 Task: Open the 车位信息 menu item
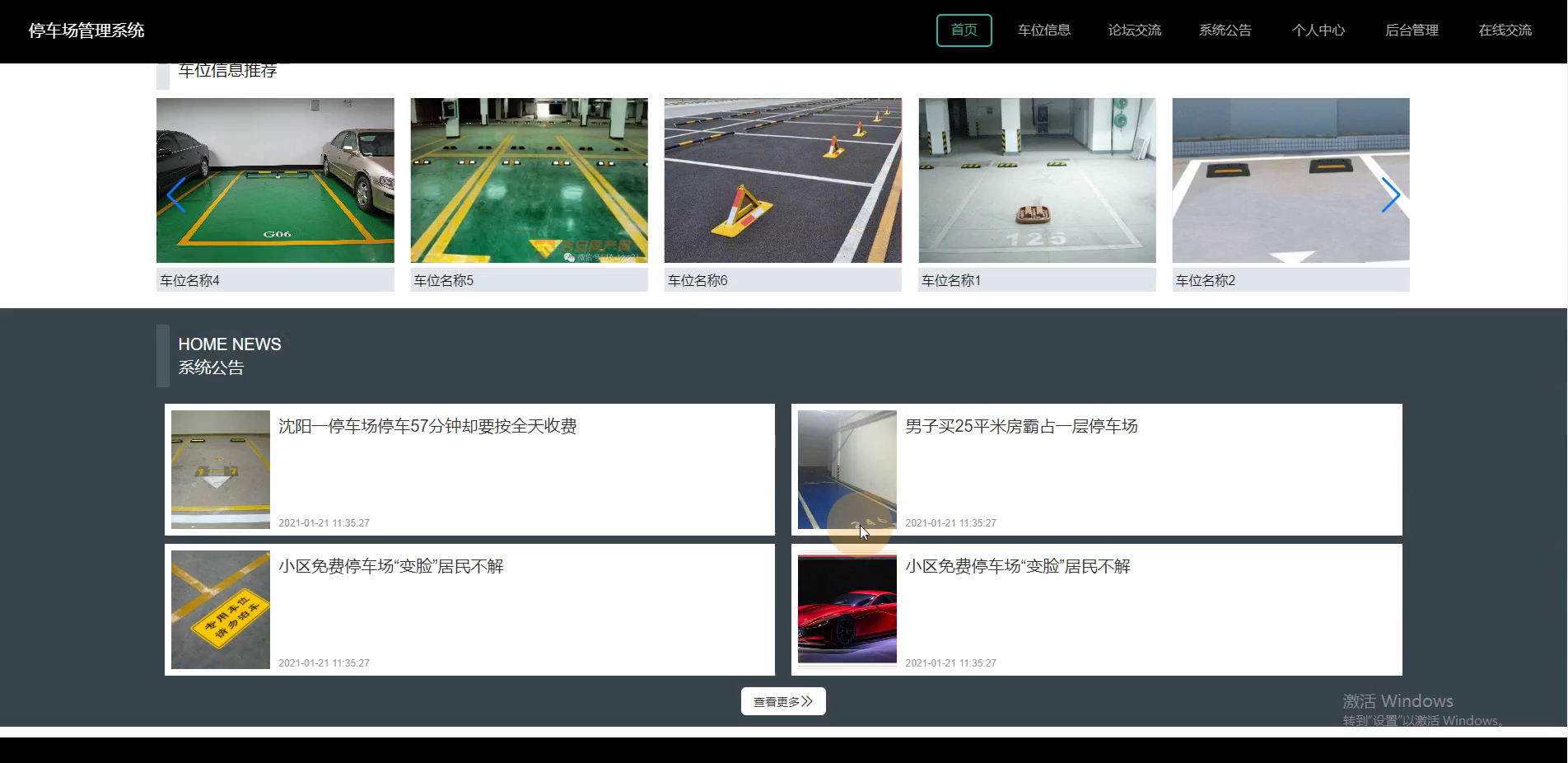click(1043, 30)
